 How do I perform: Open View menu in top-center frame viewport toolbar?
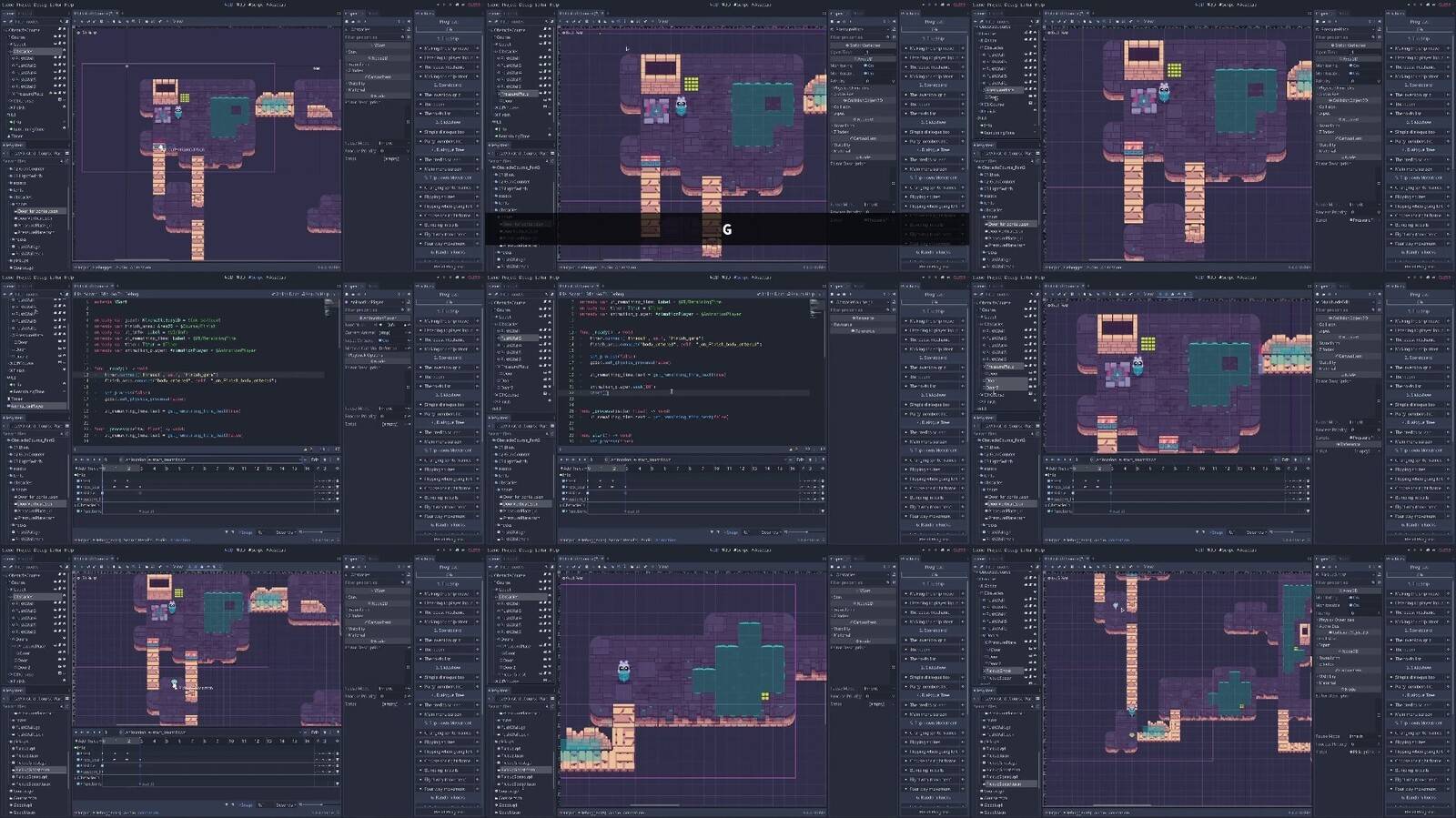[x=664, y=22]
